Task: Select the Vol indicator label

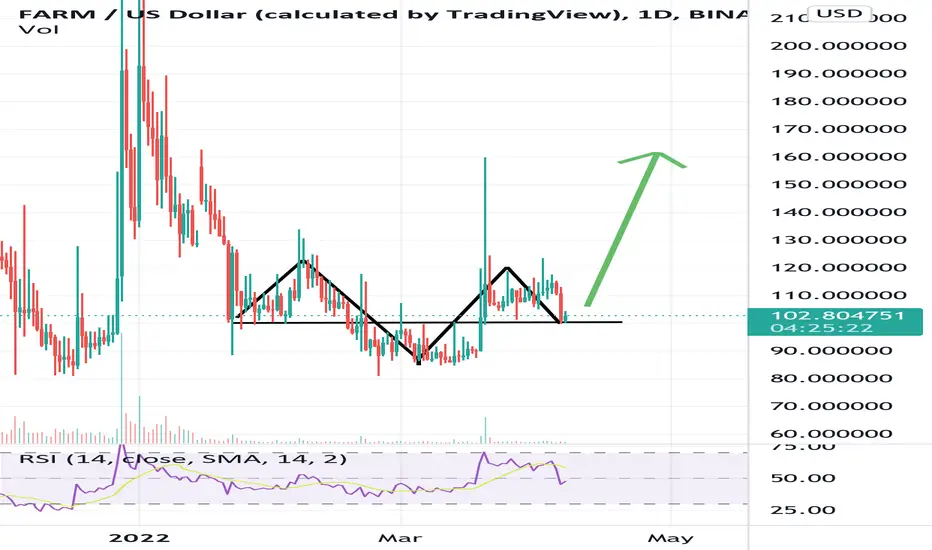Action: point(39,29)
